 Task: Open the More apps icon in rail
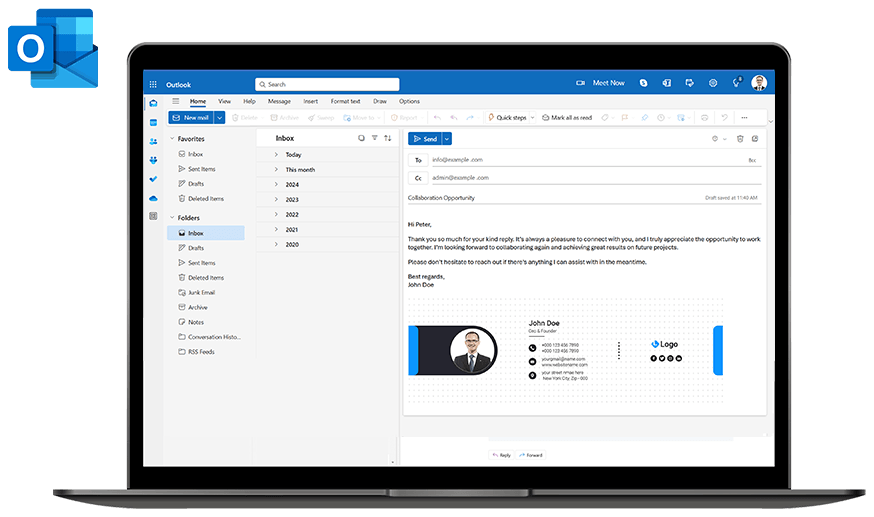(153, 216)
